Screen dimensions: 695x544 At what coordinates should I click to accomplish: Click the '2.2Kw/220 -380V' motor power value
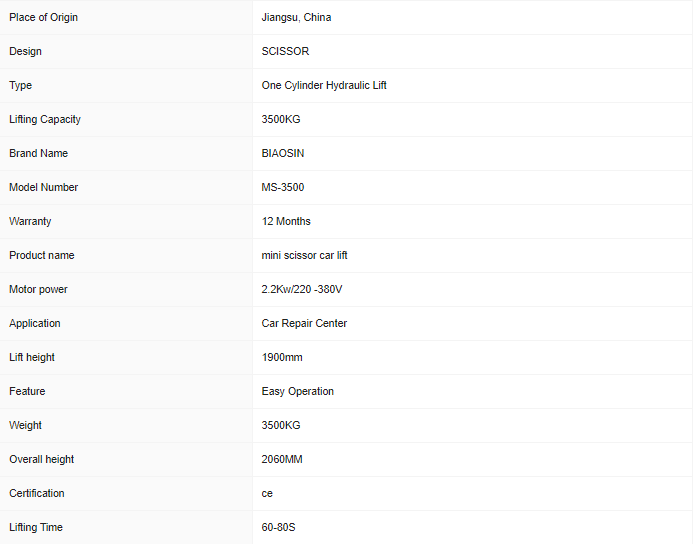coord(304,290)
